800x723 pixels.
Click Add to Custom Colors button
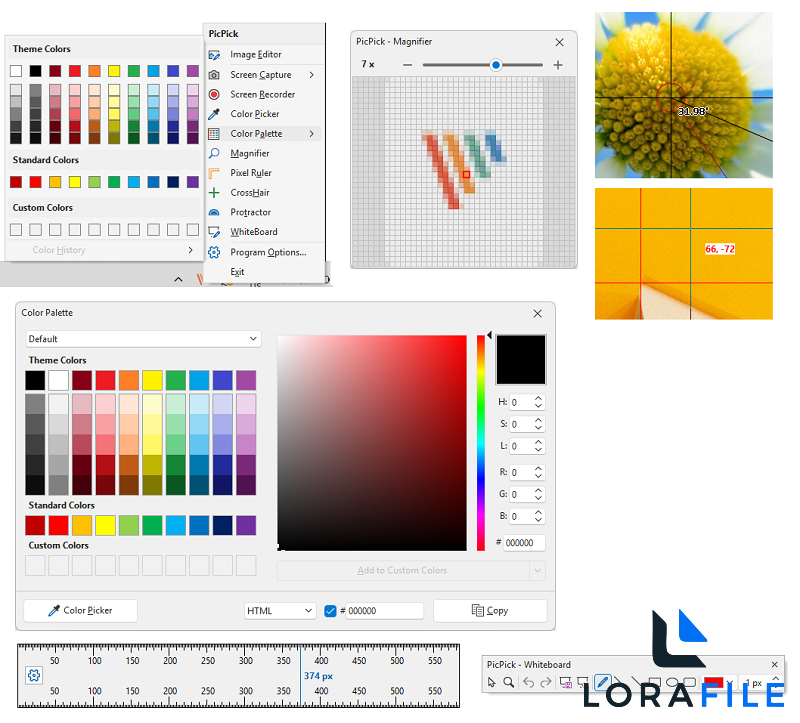click(x=403, y=570)
